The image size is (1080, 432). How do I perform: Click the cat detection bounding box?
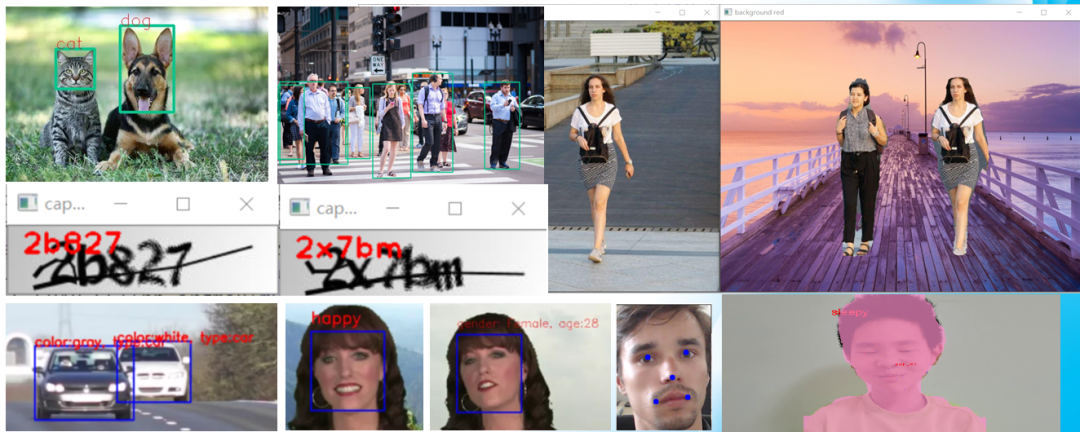click(x=75, y=69)
